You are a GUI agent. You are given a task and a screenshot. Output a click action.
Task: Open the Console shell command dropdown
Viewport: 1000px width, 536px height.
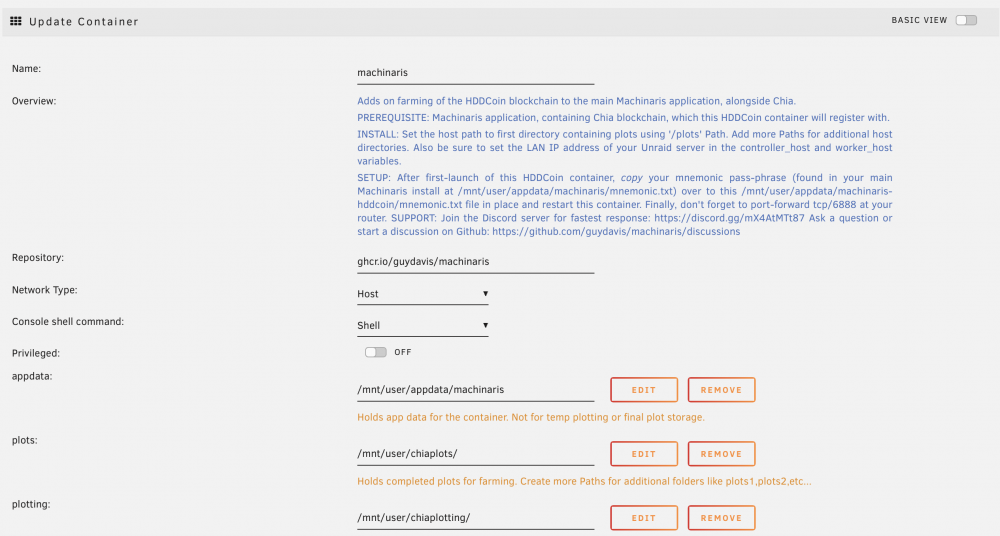[x=423, y=325]
